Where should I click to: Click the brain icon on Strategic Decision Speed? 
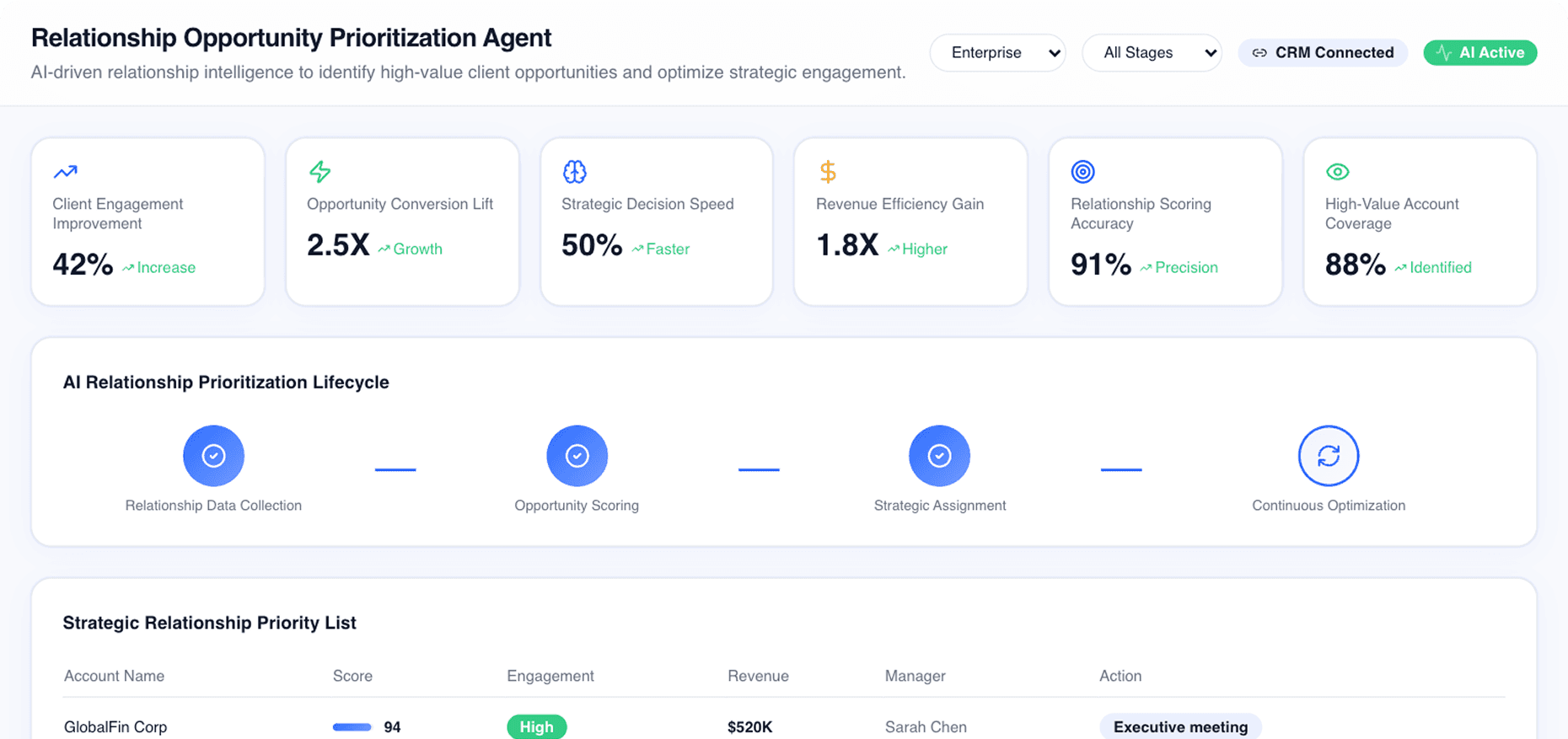point(575,172)
